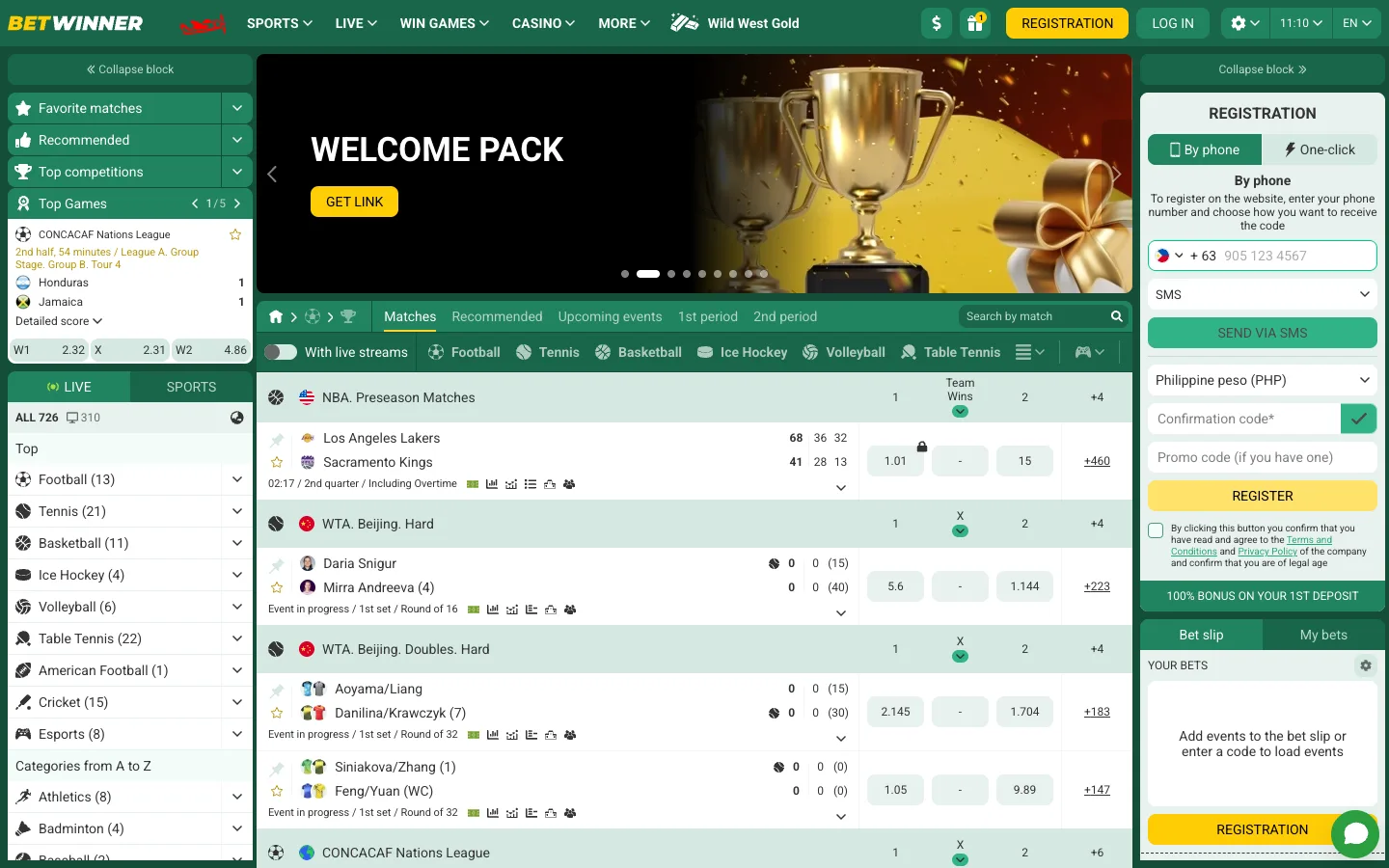Switch to 1st period tab
This screenshot has height=868, width=1389.
pyautogui.click(x=708, y=316)
